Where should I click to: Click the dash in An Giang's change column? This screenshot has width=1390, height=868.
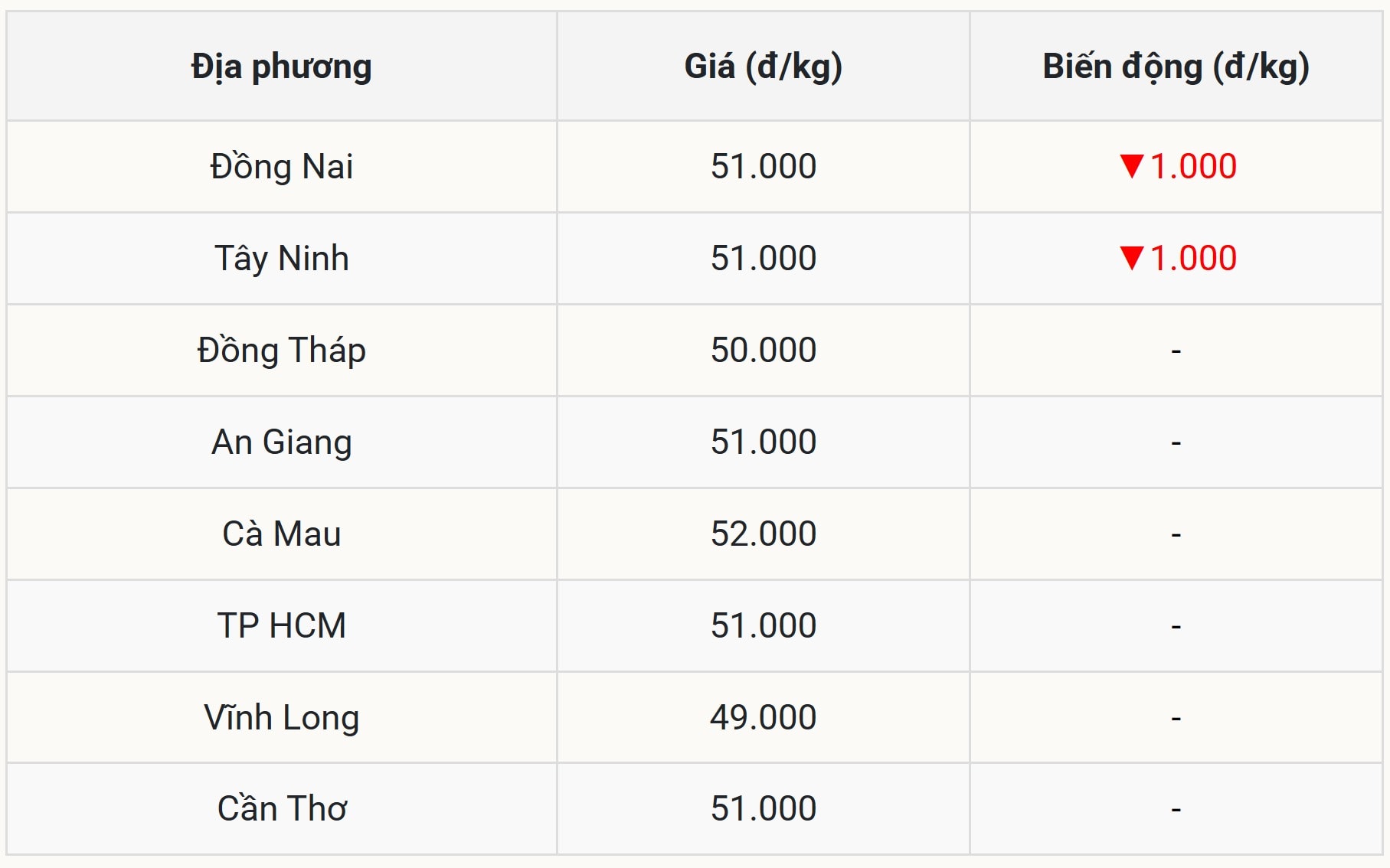(1176, 442)
